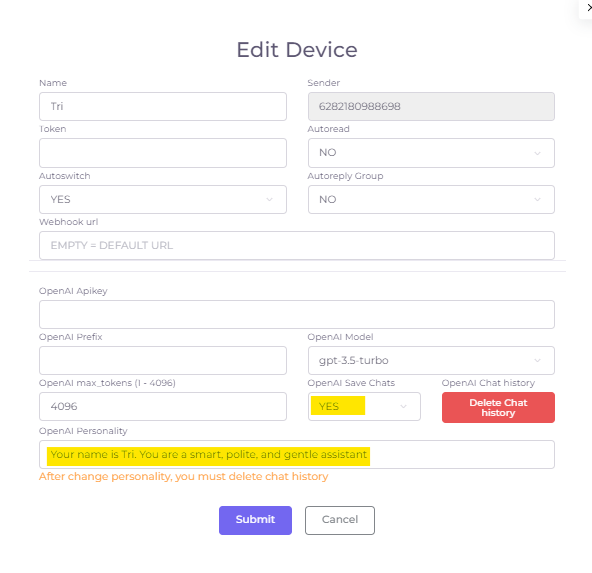Click the Autoreply Group chevron icon

click(537, 199)
